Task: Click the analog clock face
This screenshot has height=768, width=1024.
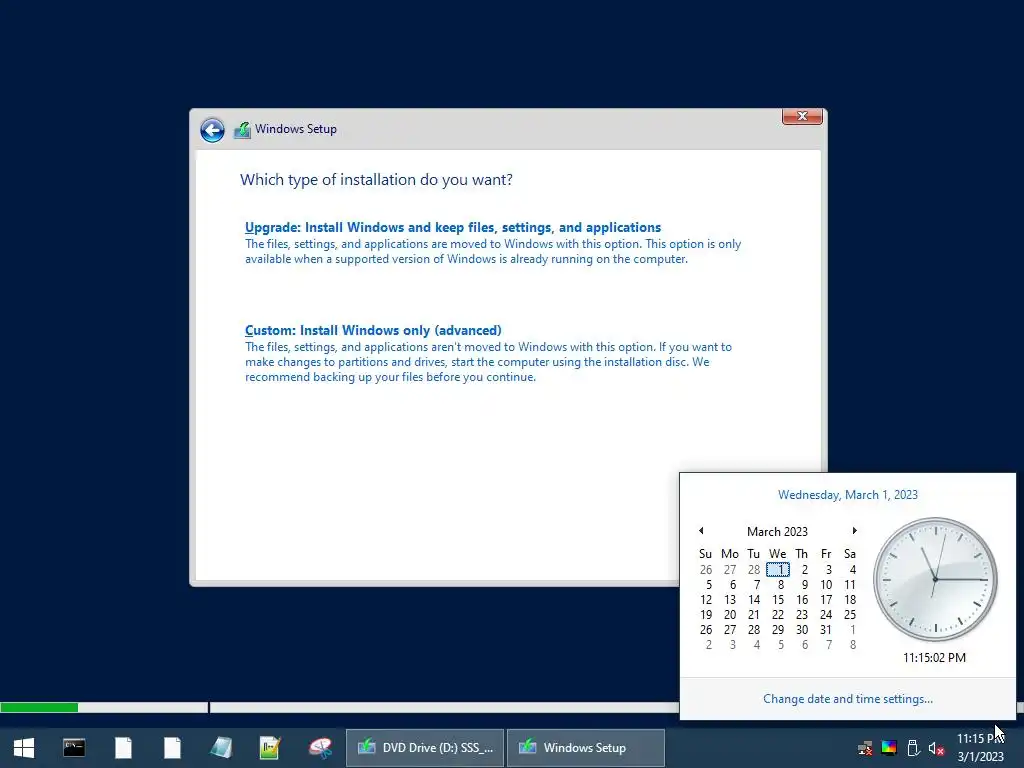Action: coord(935,579)
